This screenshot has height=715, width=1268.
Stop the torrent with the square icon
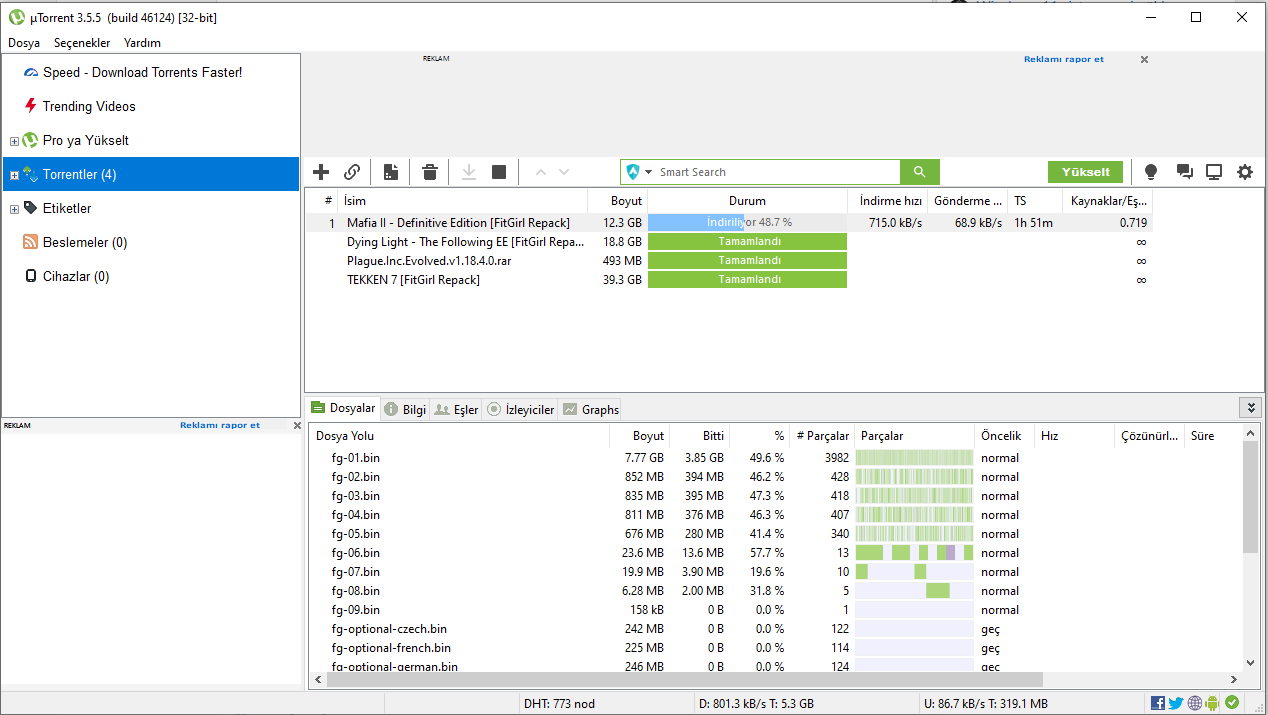[x=499, y=172]
